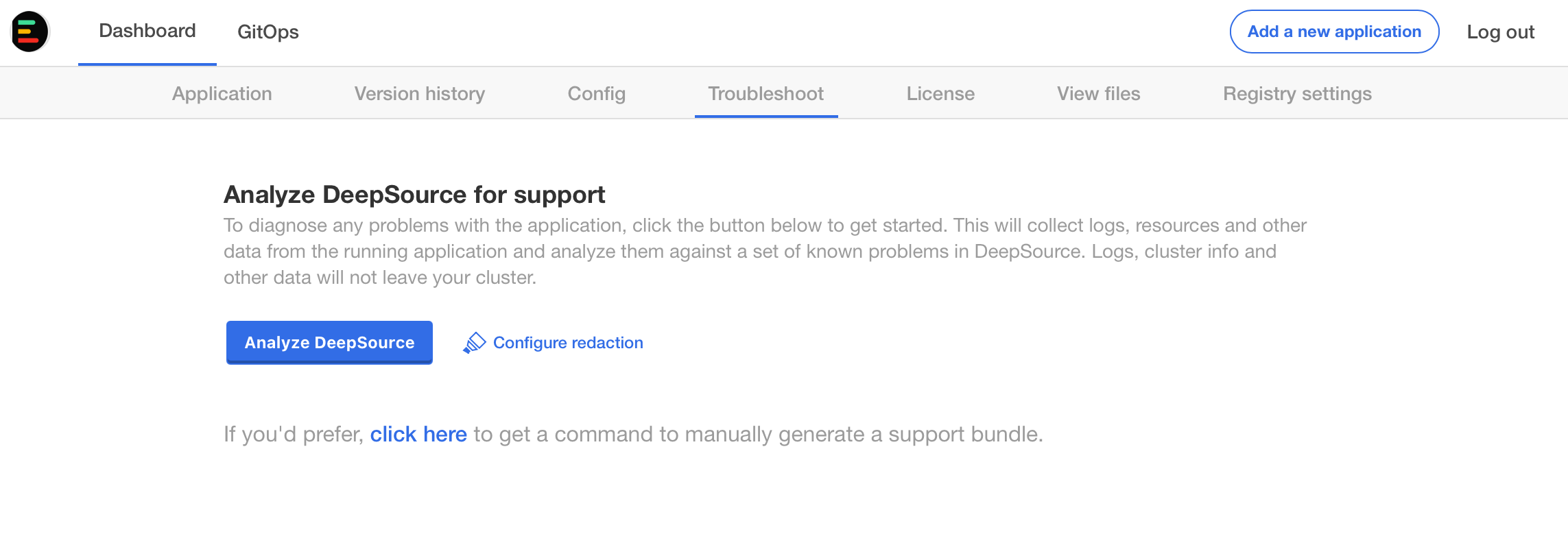Viewport: 1568px width, 558px height.
Task: Click the highlighter icon beside Configure redaction
Action: pyautogui.click(x=474, y=342)
